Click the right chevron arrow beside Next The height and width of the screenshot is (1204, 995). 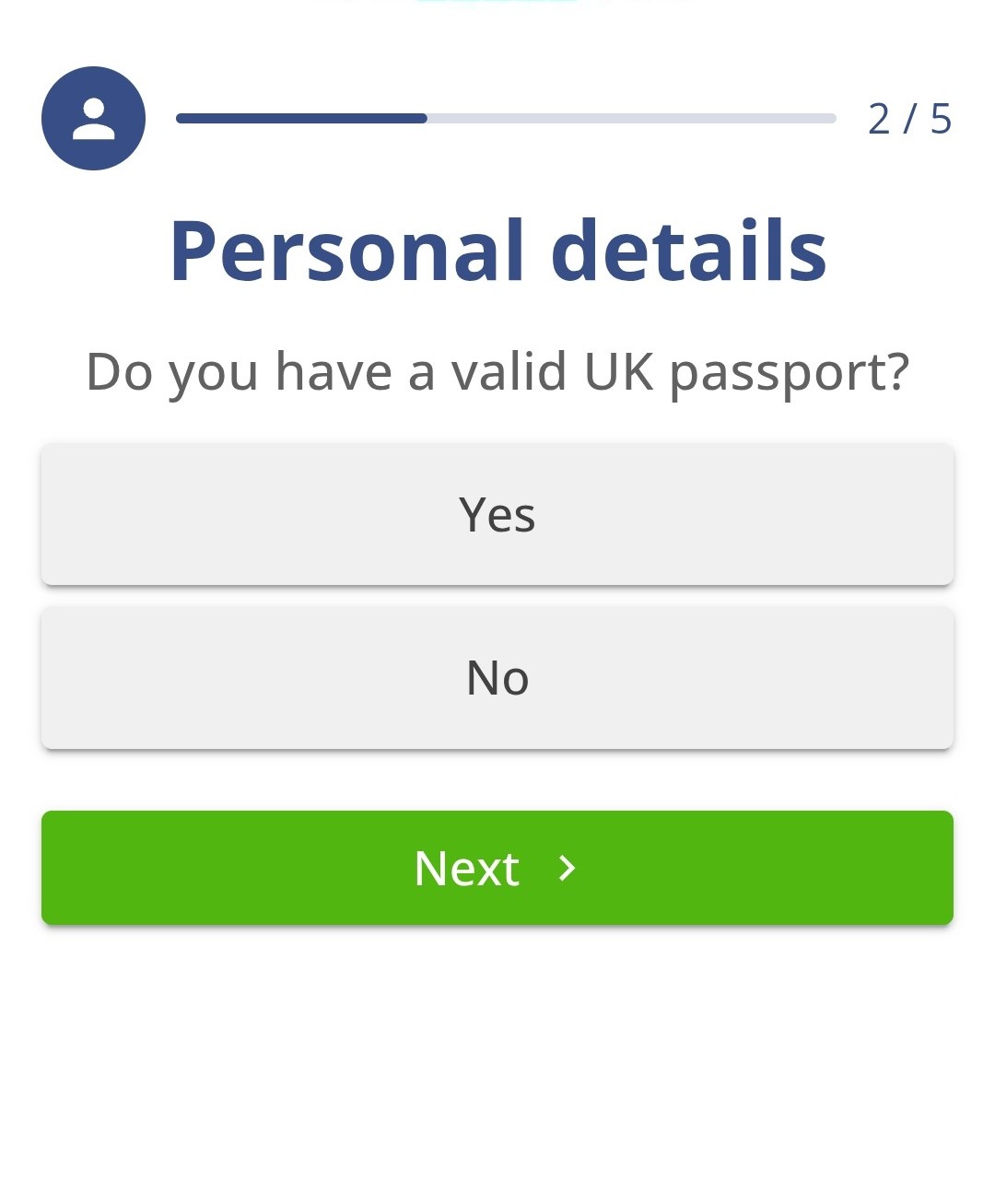click(x=568, y=868)
